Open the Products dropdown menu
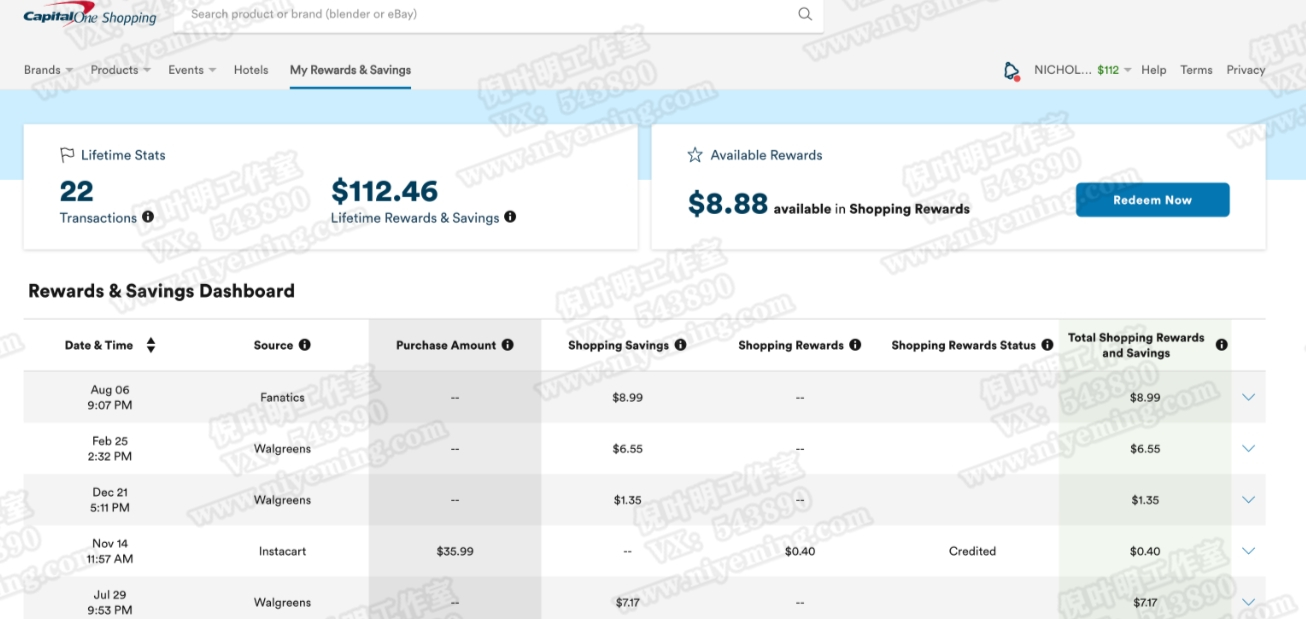 120,70
